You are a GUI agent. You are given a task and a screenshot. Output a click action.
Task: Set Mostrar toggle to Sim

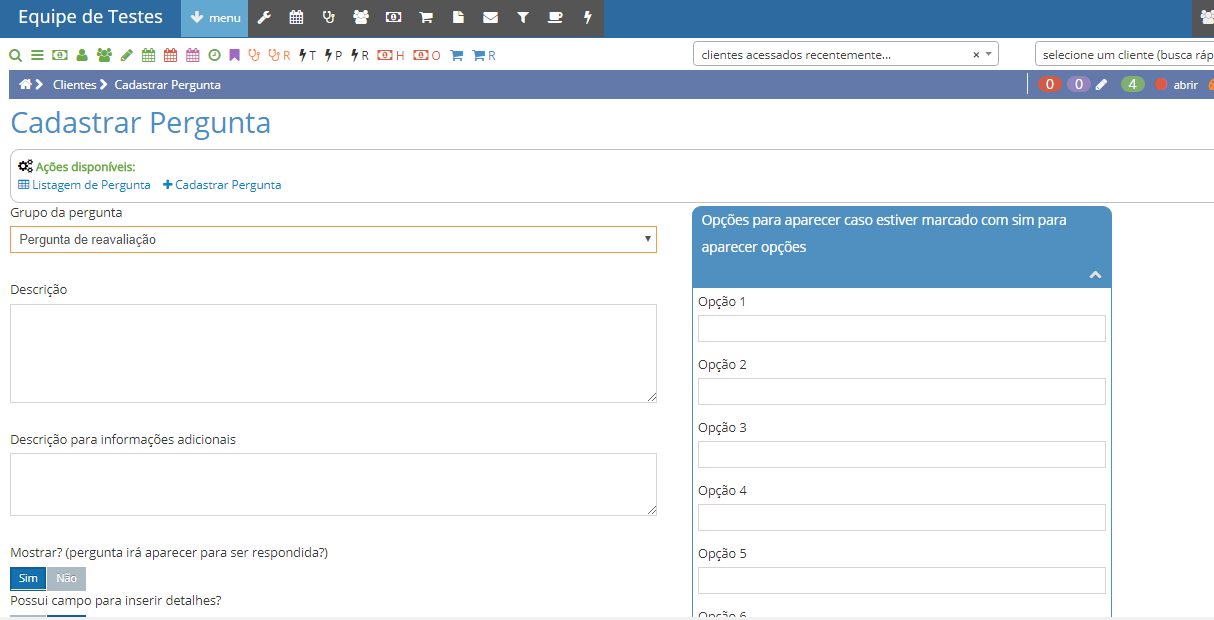click(x=28, y=579)
